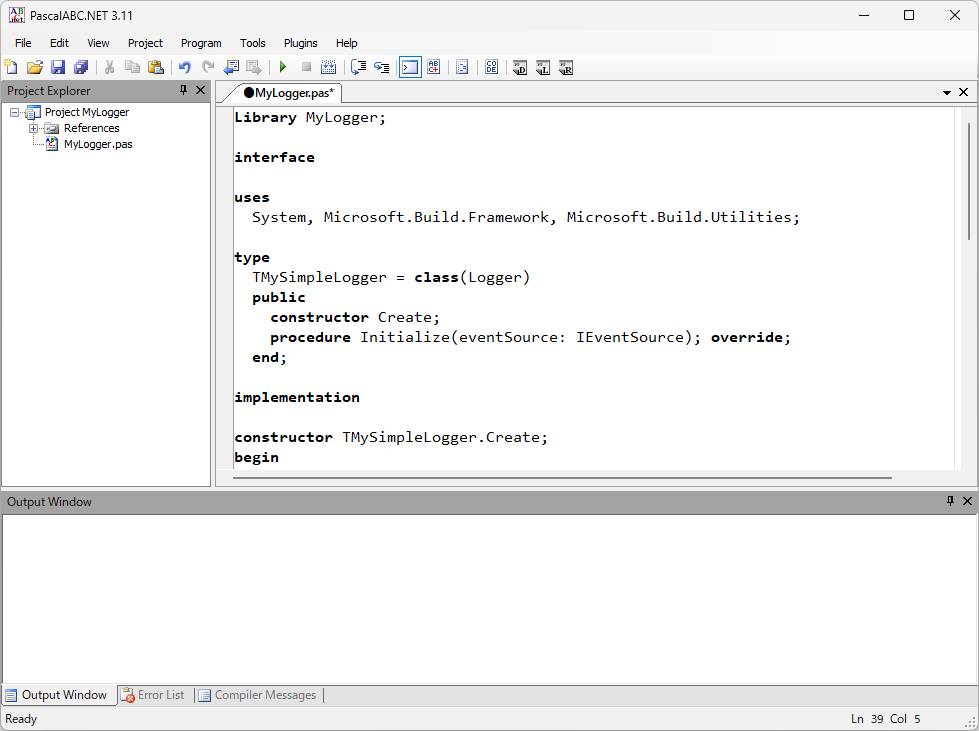Stop execution with the square stop icon
This screenshot has width=979, height=731.
click(306, 67)
